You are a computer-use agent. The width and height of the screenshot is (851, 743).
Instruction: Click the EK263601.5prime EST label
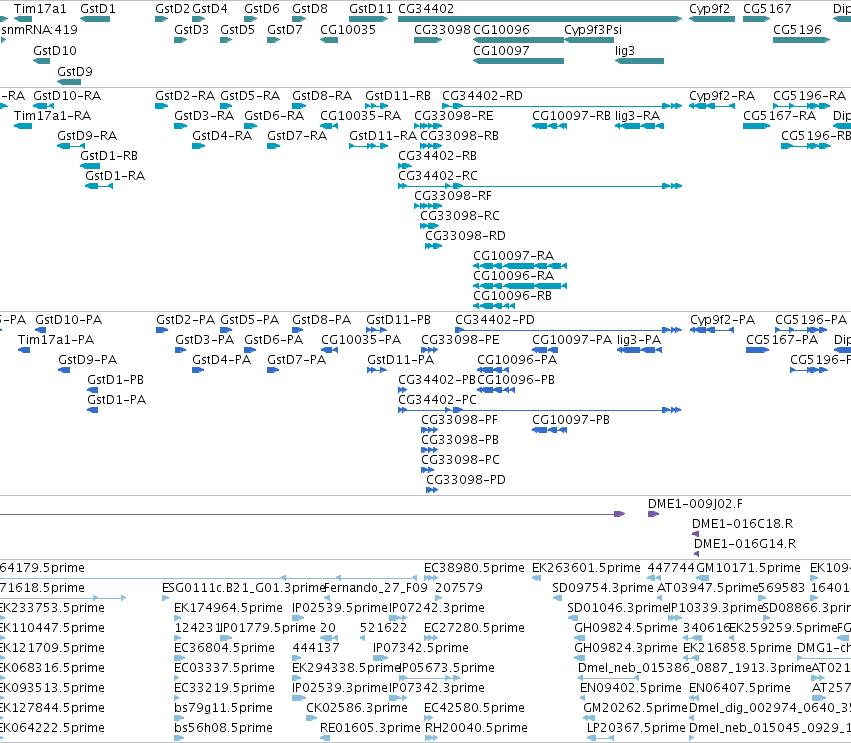tap(586, 568)
